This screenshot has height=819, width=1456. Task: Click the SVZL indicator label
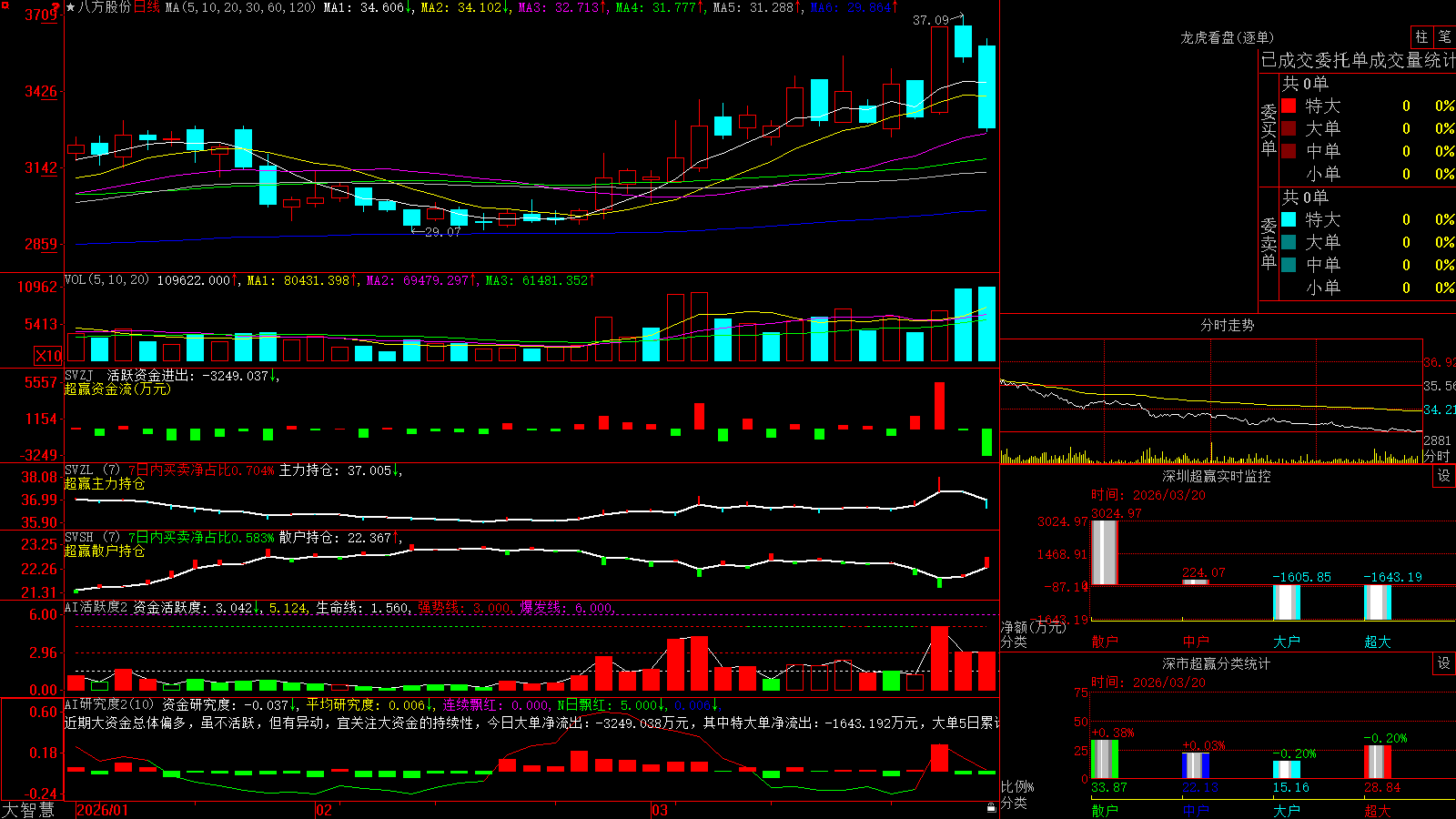79,470
